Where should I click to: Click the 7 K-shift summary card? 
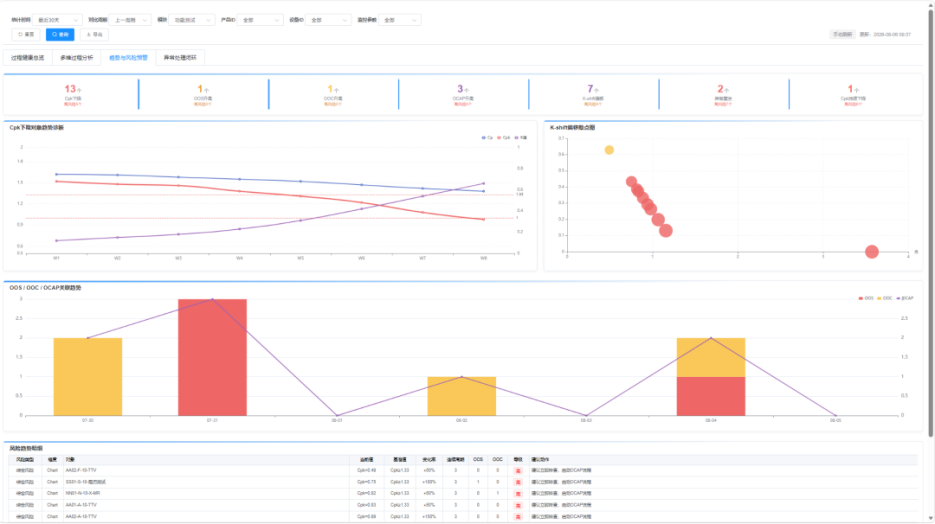point(593,95)
